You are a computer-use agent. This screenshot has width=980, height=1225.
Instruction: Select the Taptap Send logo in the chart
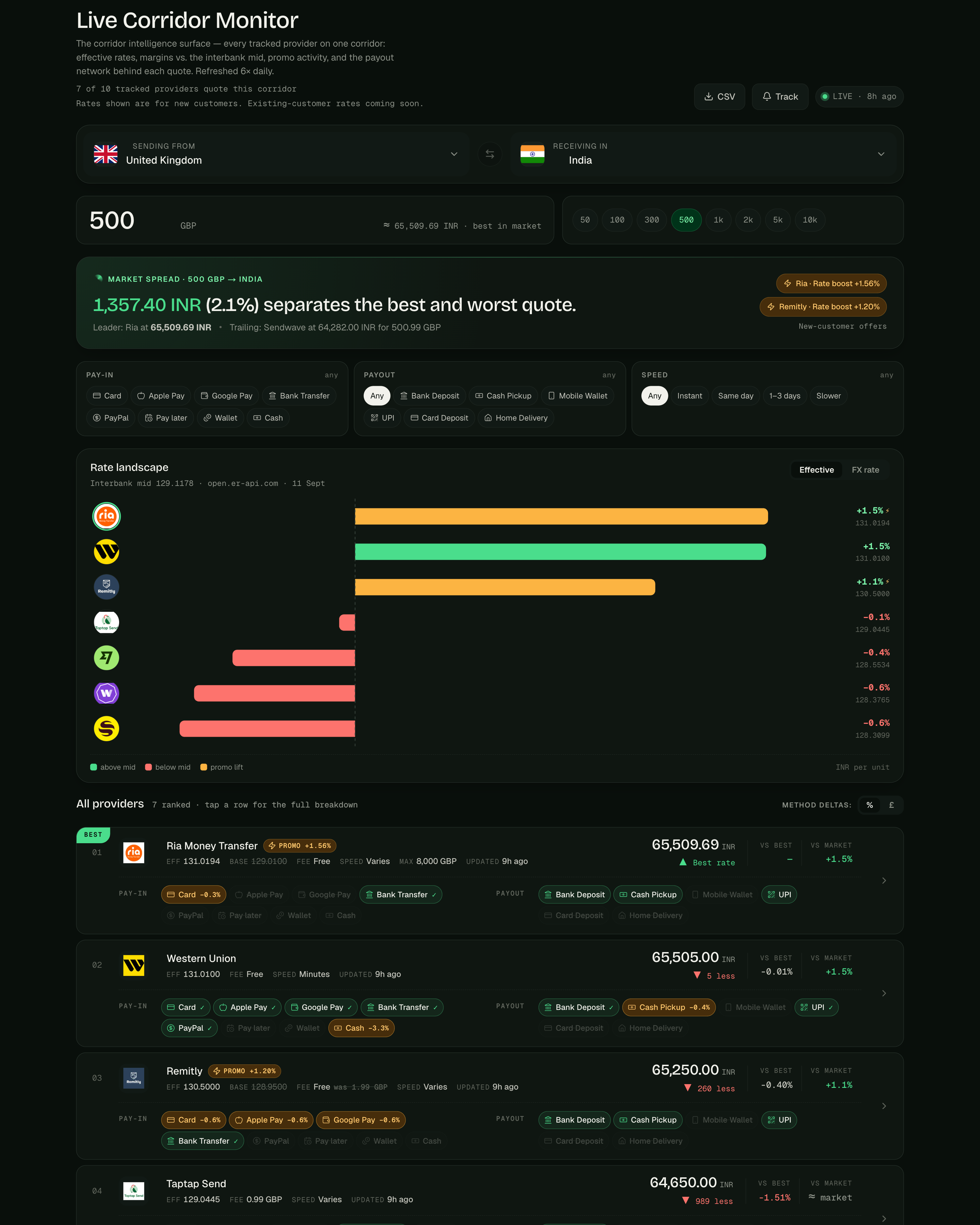[106, 623]
